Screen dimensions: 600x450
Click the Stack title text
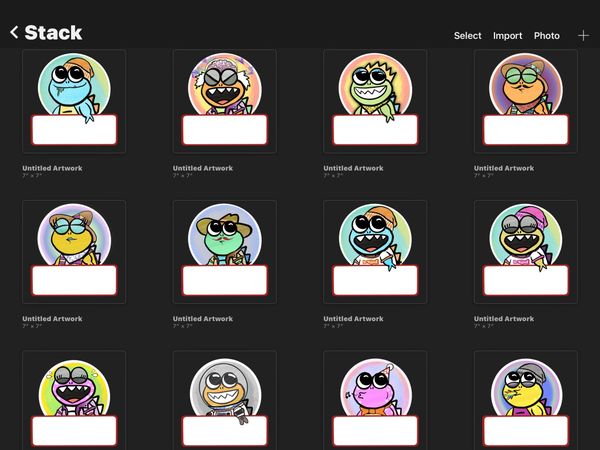coord(53,33)
